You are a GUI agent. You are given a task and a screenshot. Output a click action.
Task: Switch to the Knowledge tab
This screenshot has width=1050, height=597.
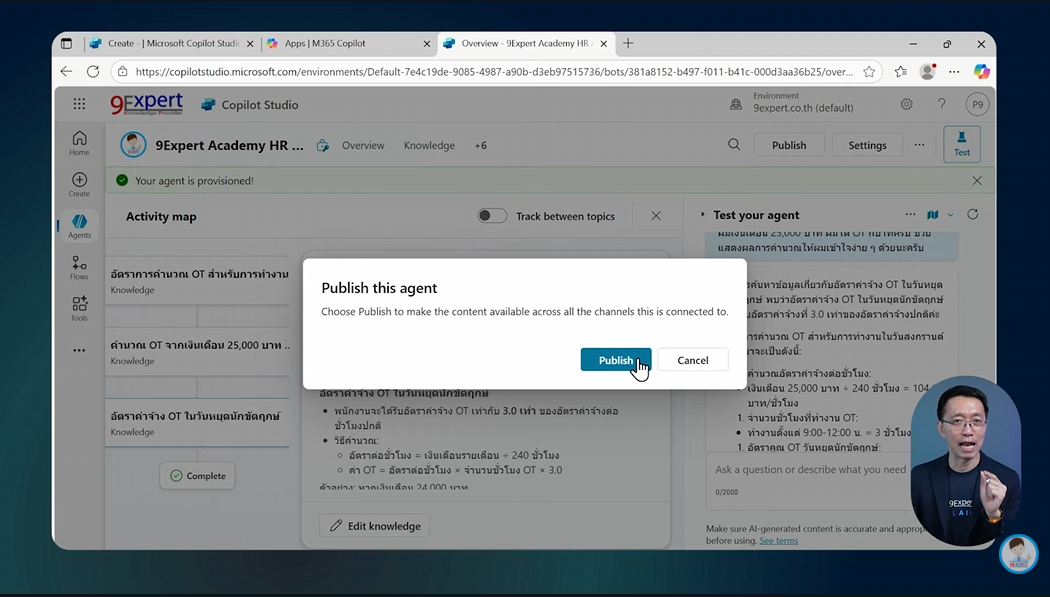[429, 145]
